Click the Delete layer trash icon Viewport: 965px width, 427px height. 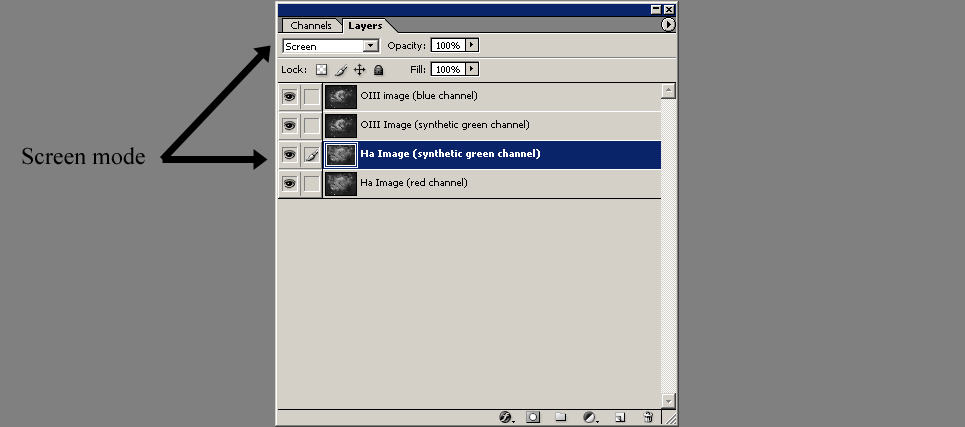[x=648, y=417]
